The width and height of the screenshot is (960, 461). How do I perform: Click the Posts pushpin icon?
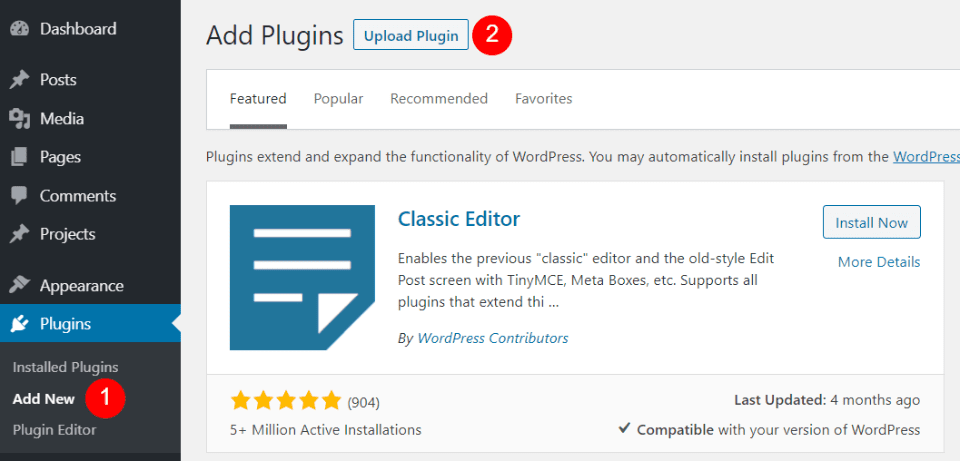(20, 80)
